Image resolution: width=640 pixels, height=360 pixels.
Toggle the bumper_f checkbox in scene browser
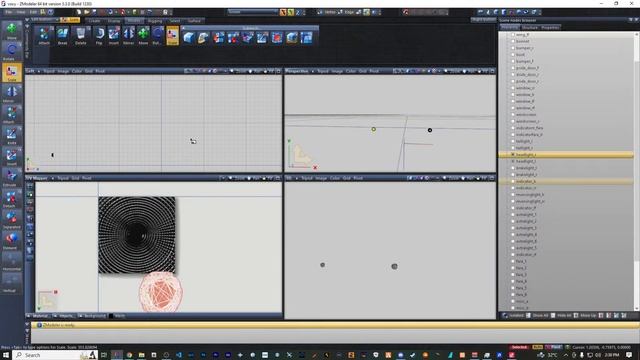513,61
